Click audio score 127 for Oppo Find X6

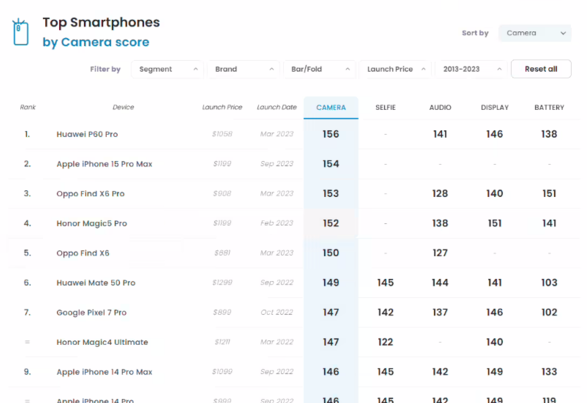tap(440, 253)
